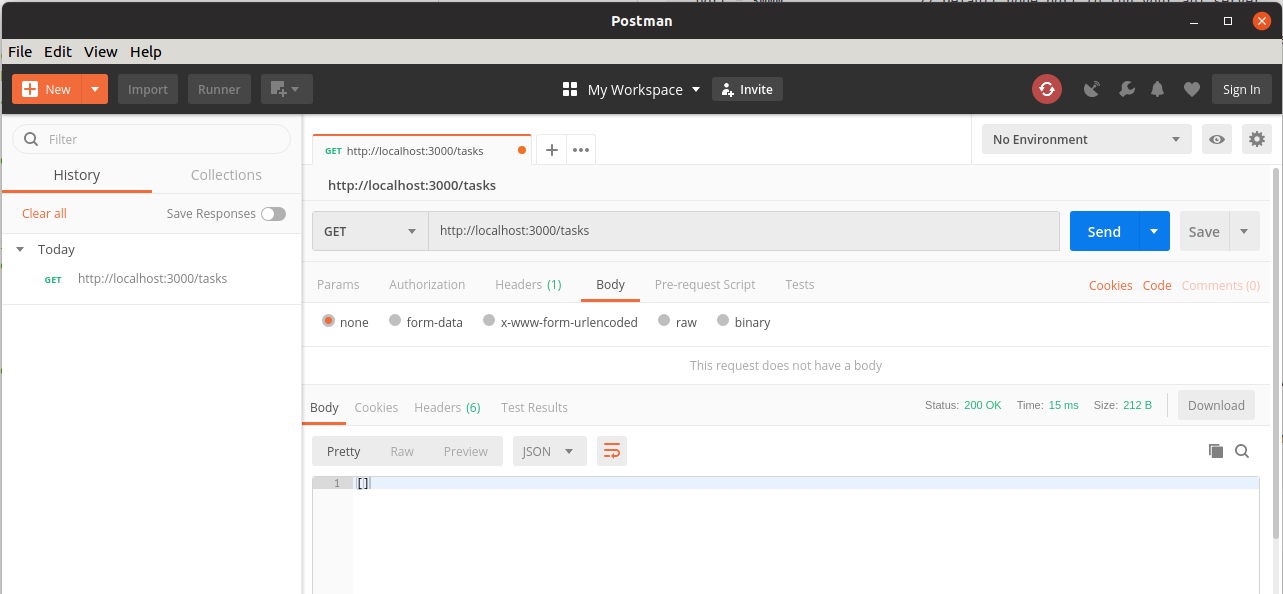This screenshot has width=1283, height=594.
Task: Switch response view to Preview
Action: [466, 451]
